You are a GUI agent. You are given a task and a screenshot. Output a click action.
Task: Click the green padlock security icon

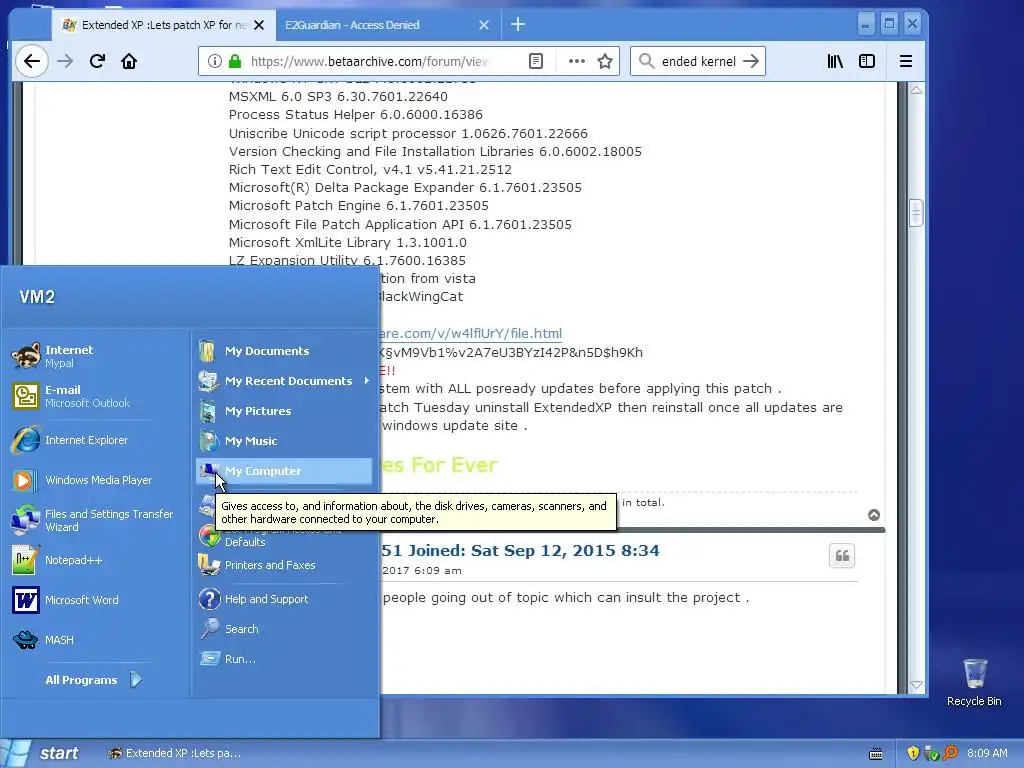[235, 61]
